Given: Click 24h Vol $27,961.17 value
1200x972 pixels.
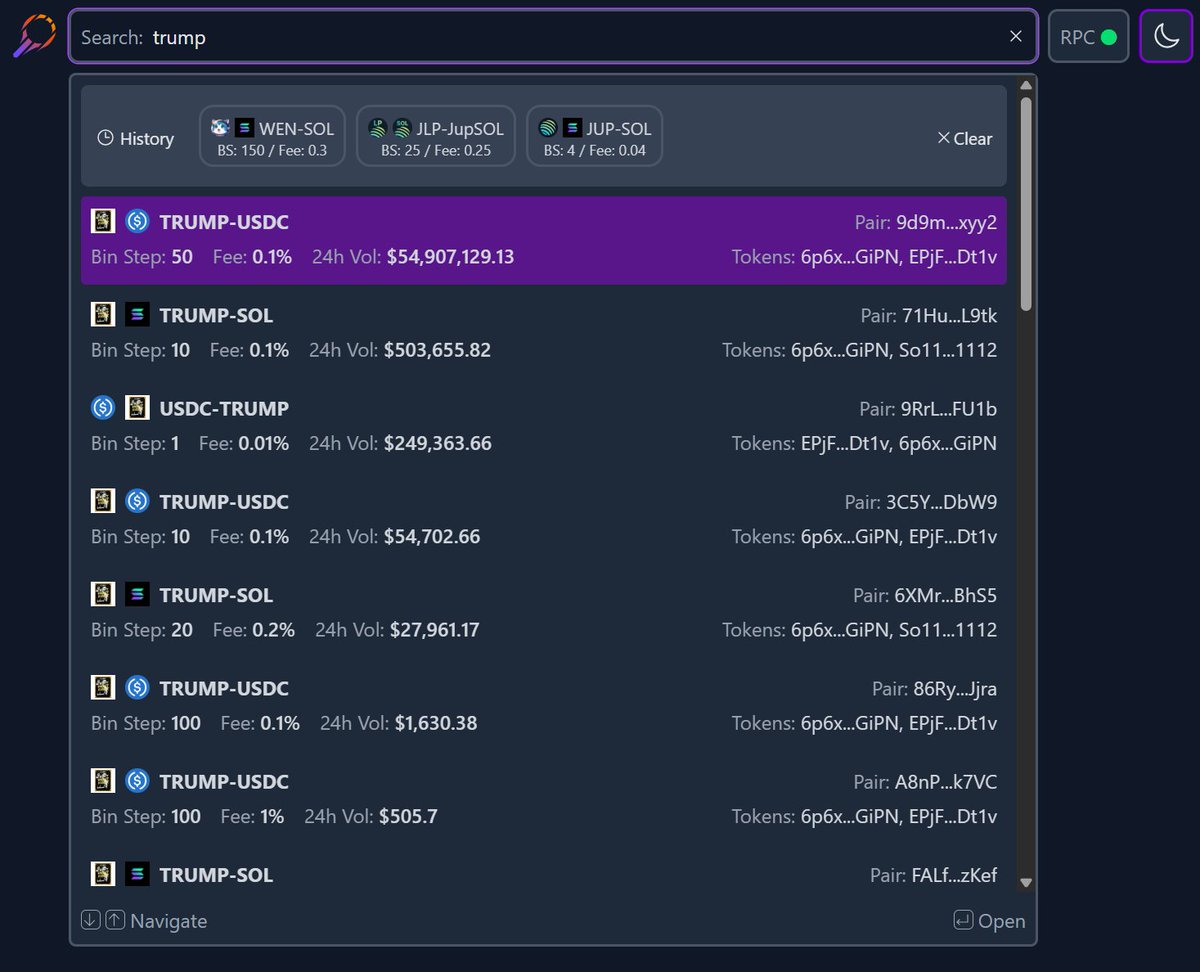Looking at the screenshot, I should pyautogui.click(x=435, y=630).
